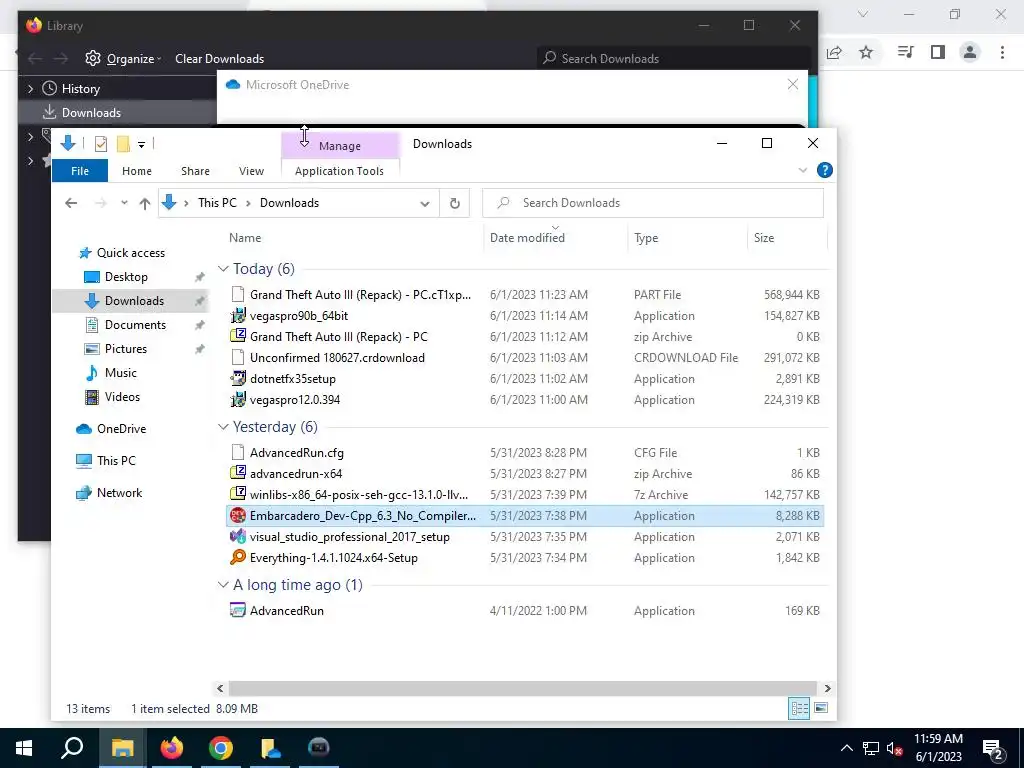The image size is (1024, 768).
Task: Bookmark page with Chrome star icon
Action: coord(866,52)
